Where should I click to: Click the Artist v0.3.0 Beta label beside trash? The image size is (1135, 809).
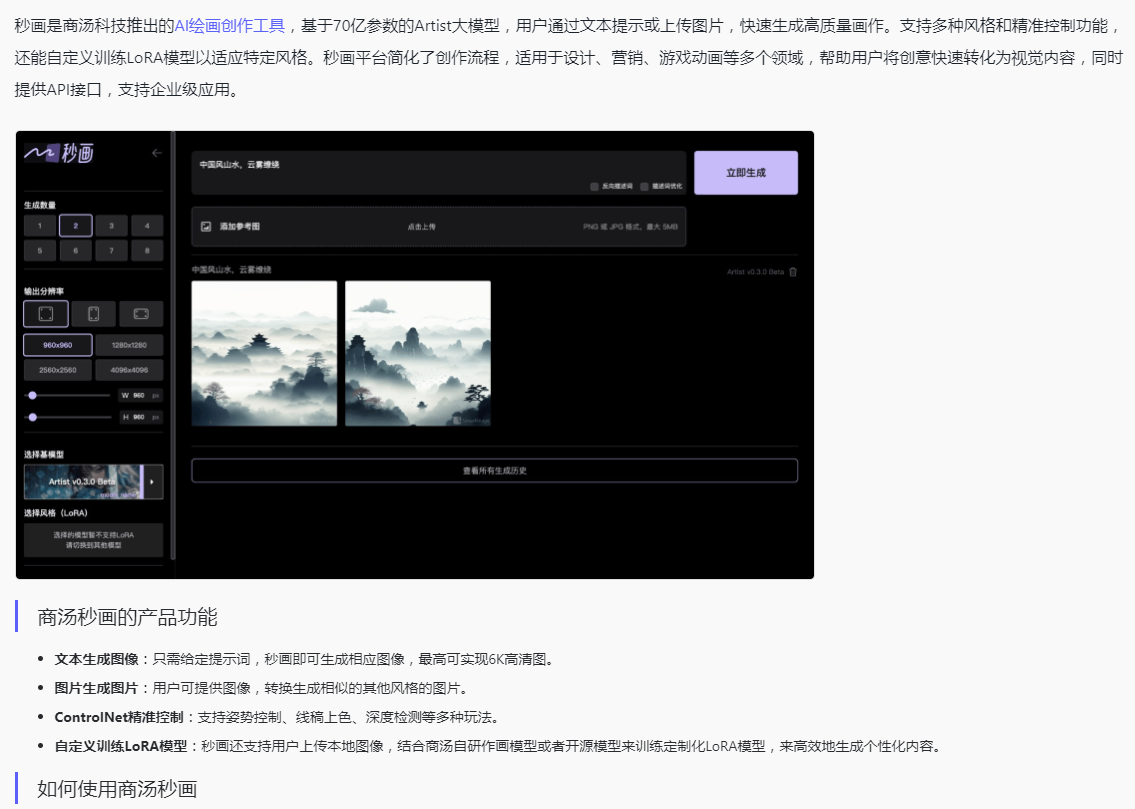pos(755,272)
